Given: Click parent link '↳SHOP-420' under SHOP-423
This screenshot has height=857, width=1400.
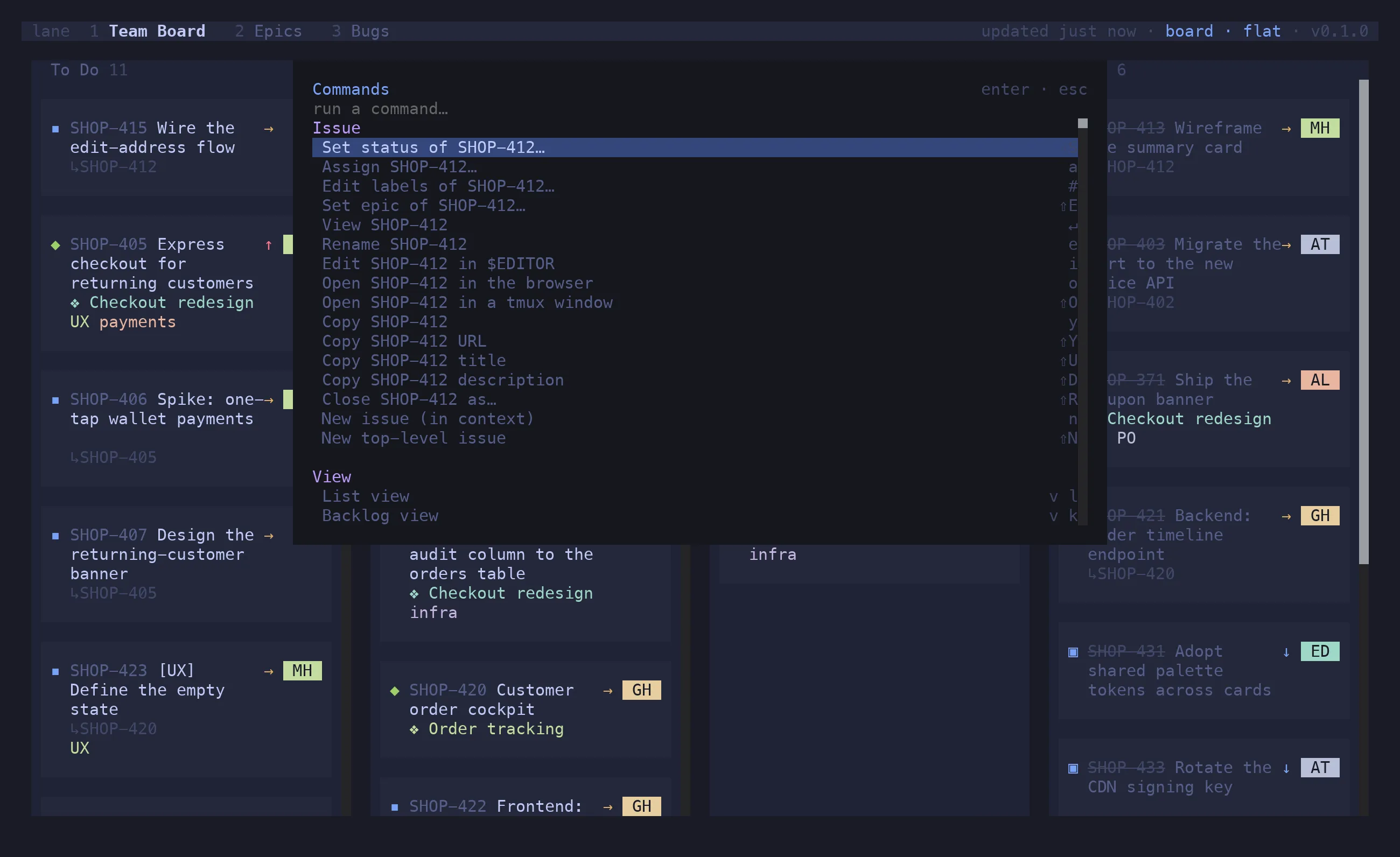Looking at the screenshot, I should pyautogui.click(x=114, y=729).
